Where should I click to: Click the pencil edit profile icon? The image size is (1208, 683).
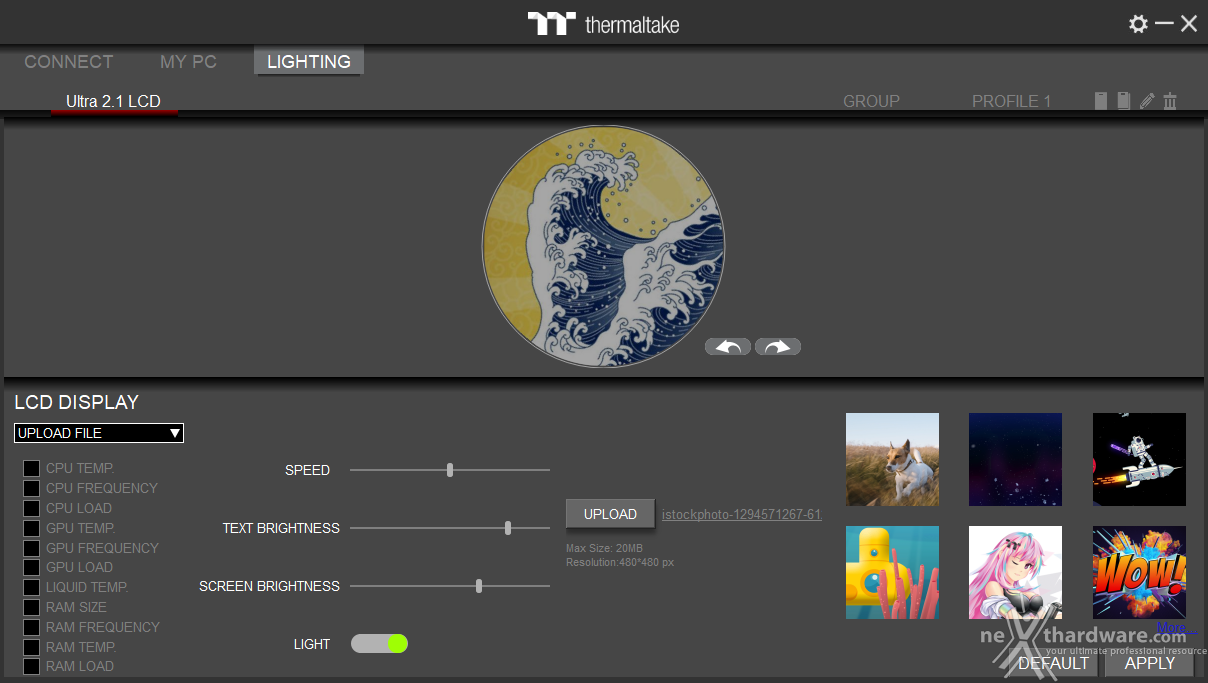tap(1147, 101)
